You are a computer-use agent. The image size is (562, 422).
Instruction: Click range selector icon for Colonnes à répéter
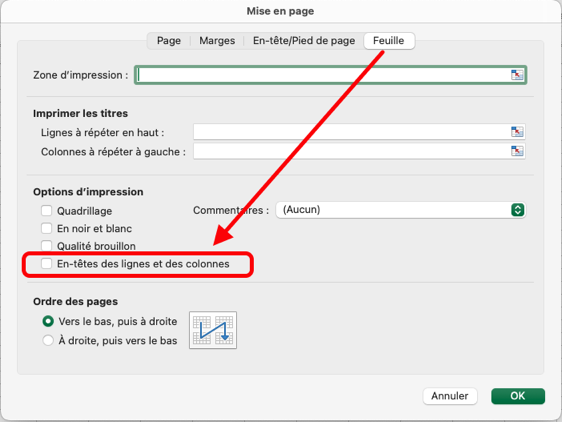coord(517,151)
